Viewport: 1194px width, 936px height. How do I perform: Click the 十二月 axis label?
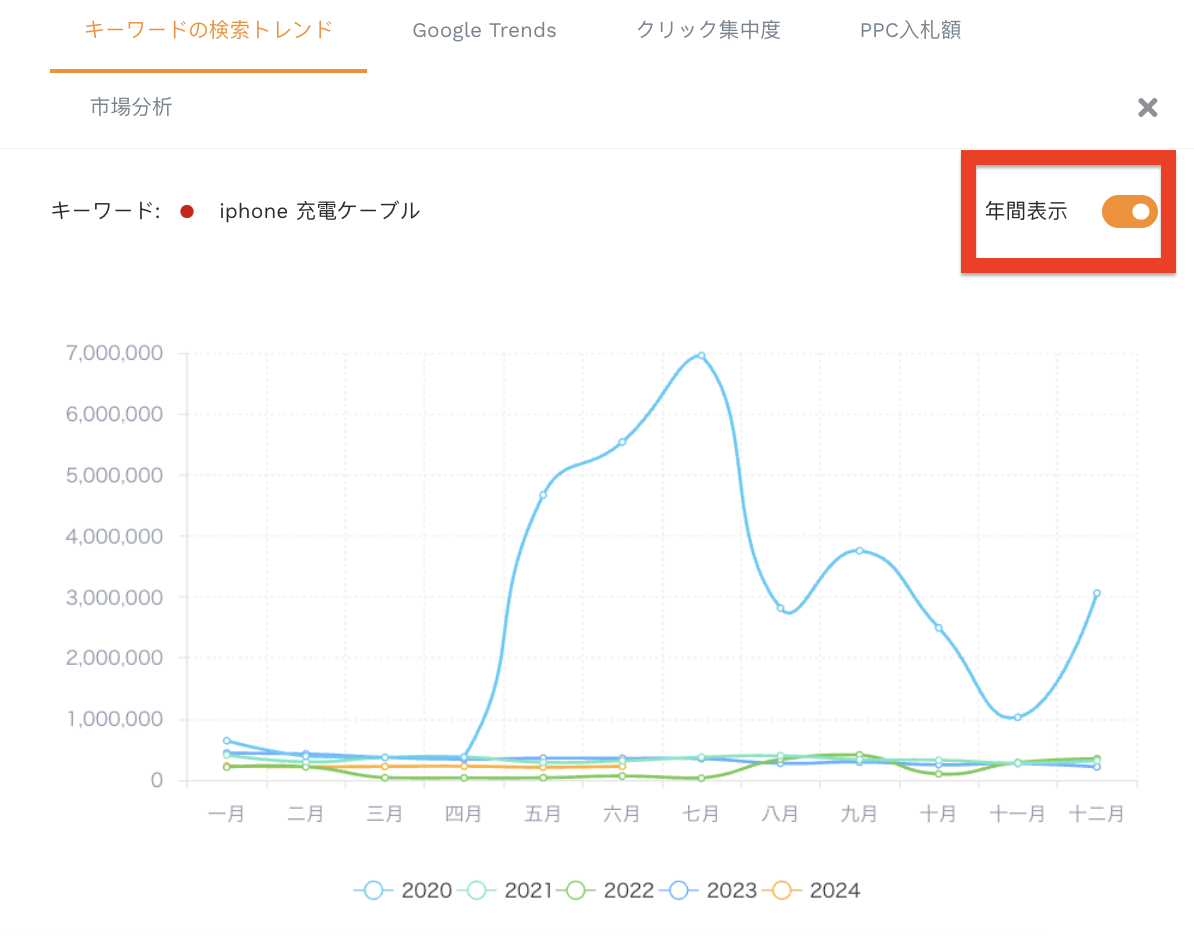1097,814
